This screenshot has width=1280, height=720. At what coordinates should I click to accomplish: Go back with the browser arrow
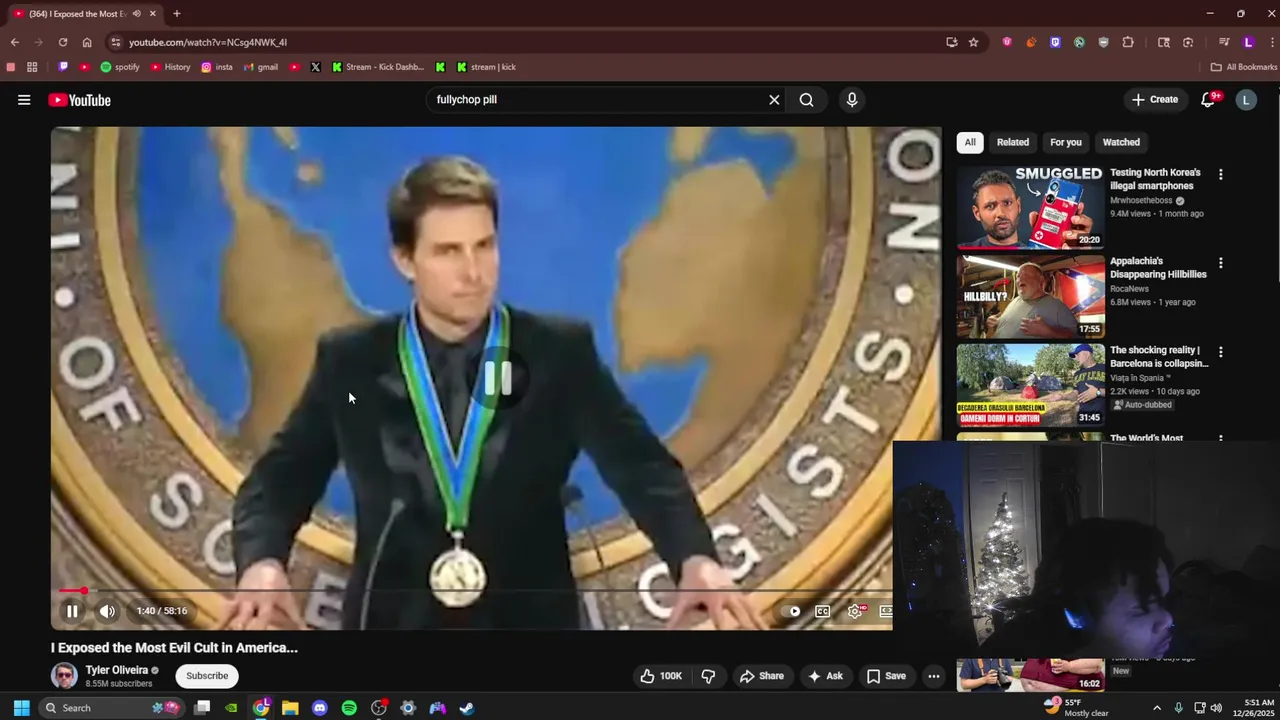click(x=14, y=42)
